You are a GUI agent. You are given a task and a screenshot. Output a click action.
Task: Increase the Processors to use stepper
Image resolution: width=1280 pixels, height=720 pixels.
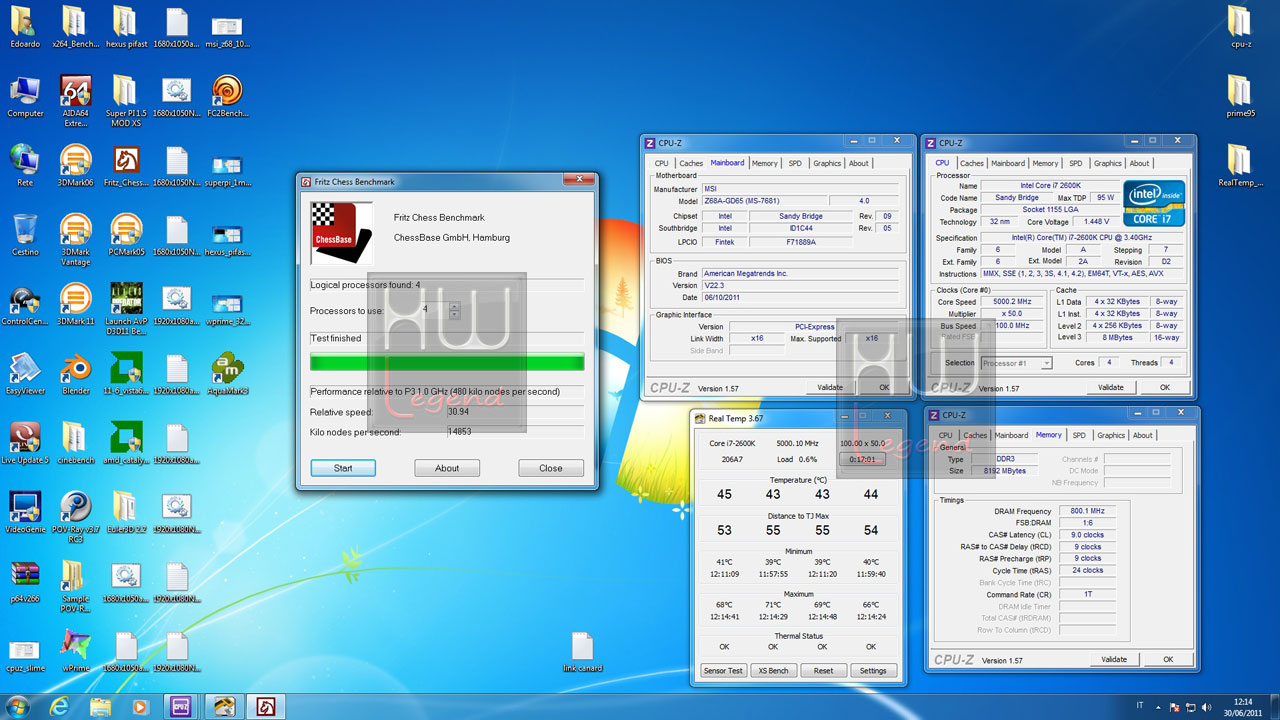[x=454, y=306]
